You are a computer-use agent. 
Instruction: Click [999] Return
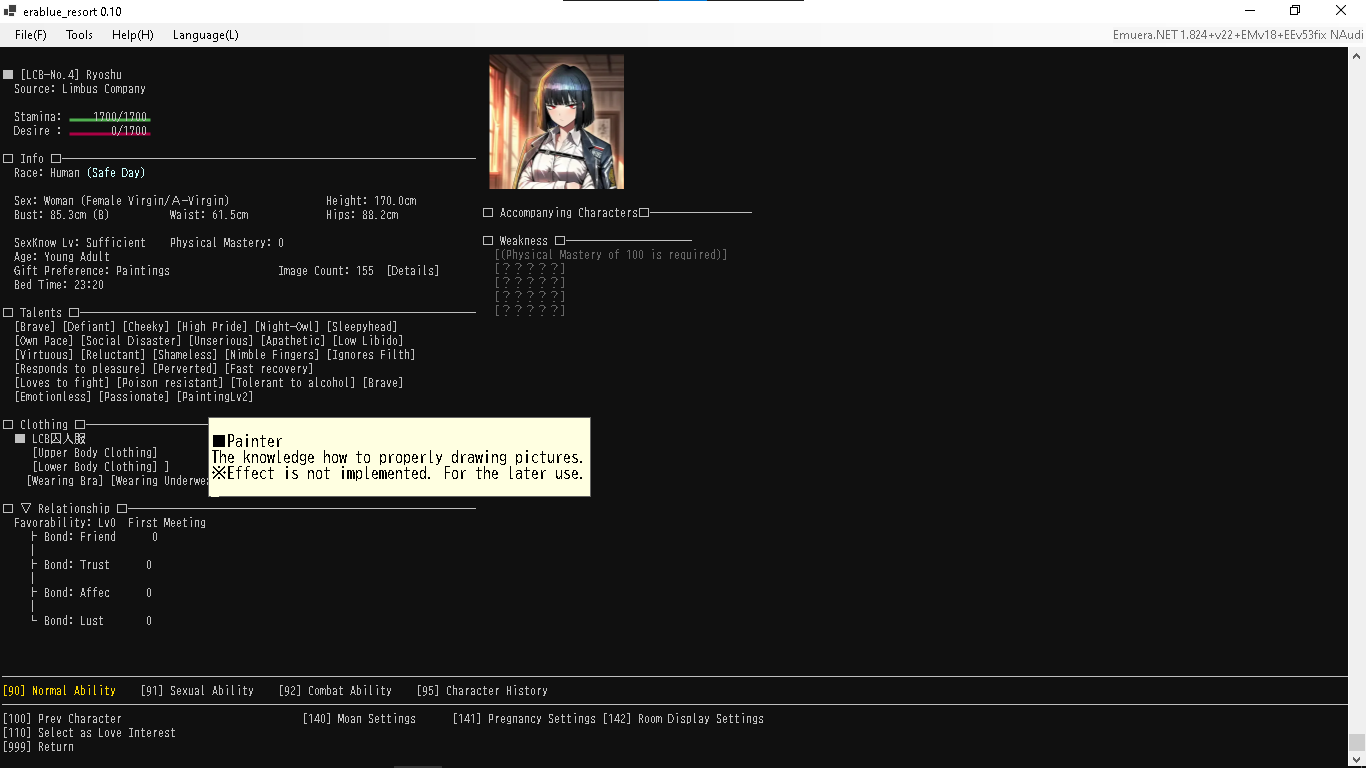(x=38, y=747)
